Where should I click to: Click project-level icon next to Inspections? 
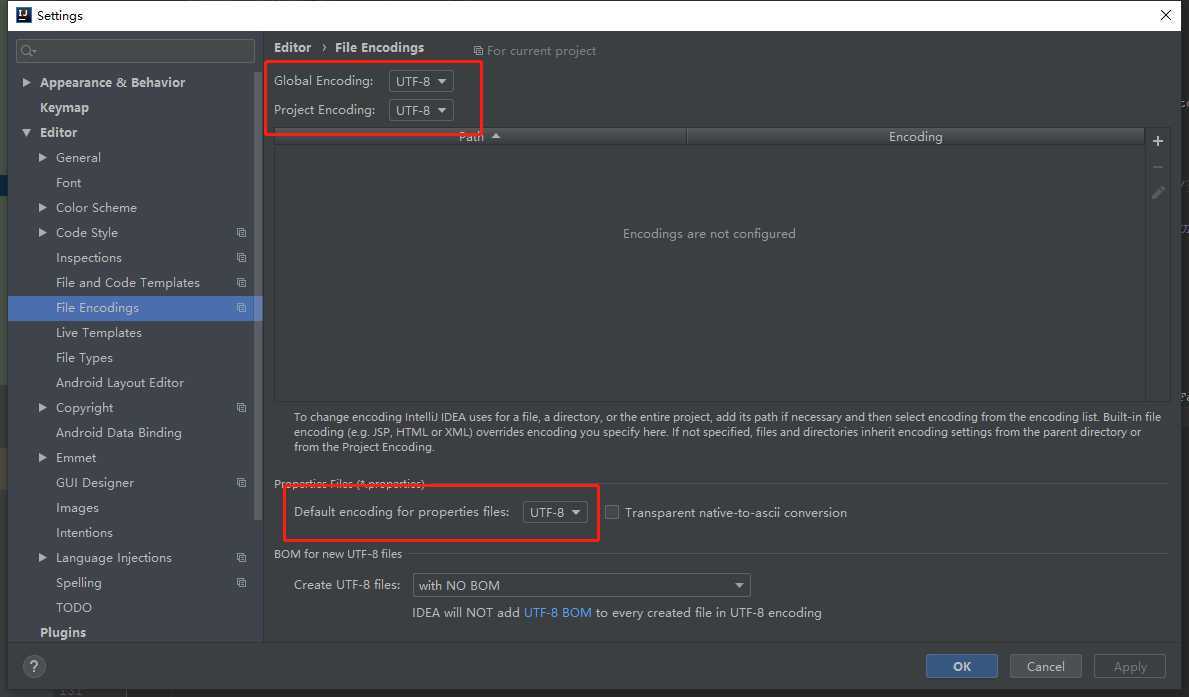[x=241, y=258]
